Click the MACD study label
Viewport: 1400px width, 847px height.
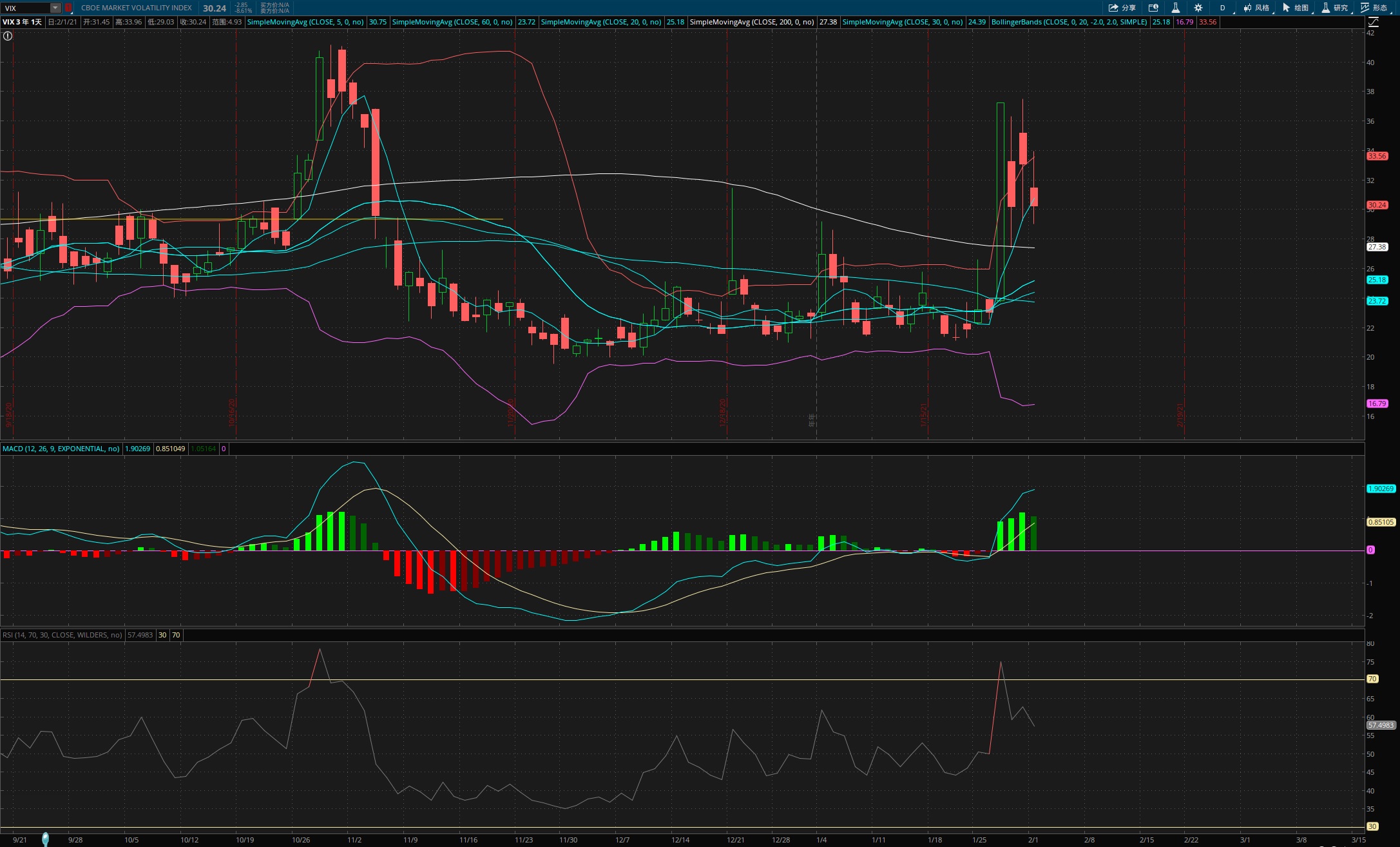61,449
